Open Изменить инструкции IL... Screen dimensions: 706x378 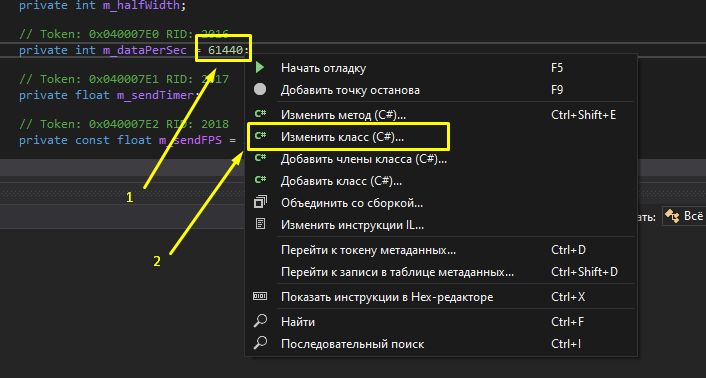(441, 225)
